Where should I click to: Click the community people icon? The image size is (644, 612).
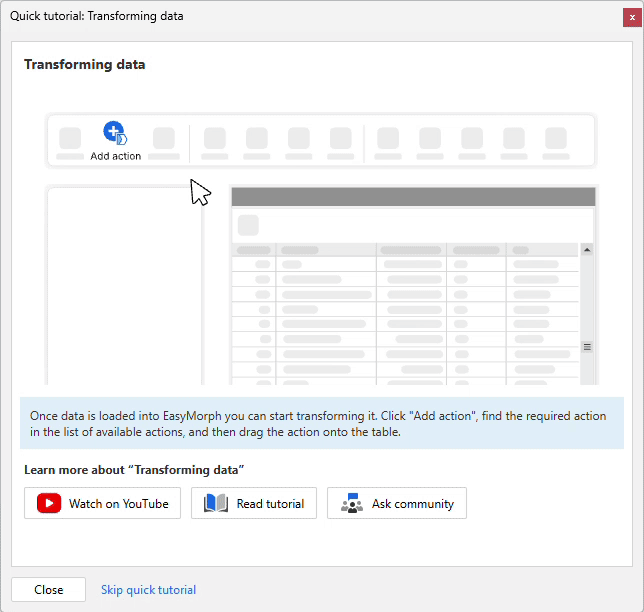(352, 503)
